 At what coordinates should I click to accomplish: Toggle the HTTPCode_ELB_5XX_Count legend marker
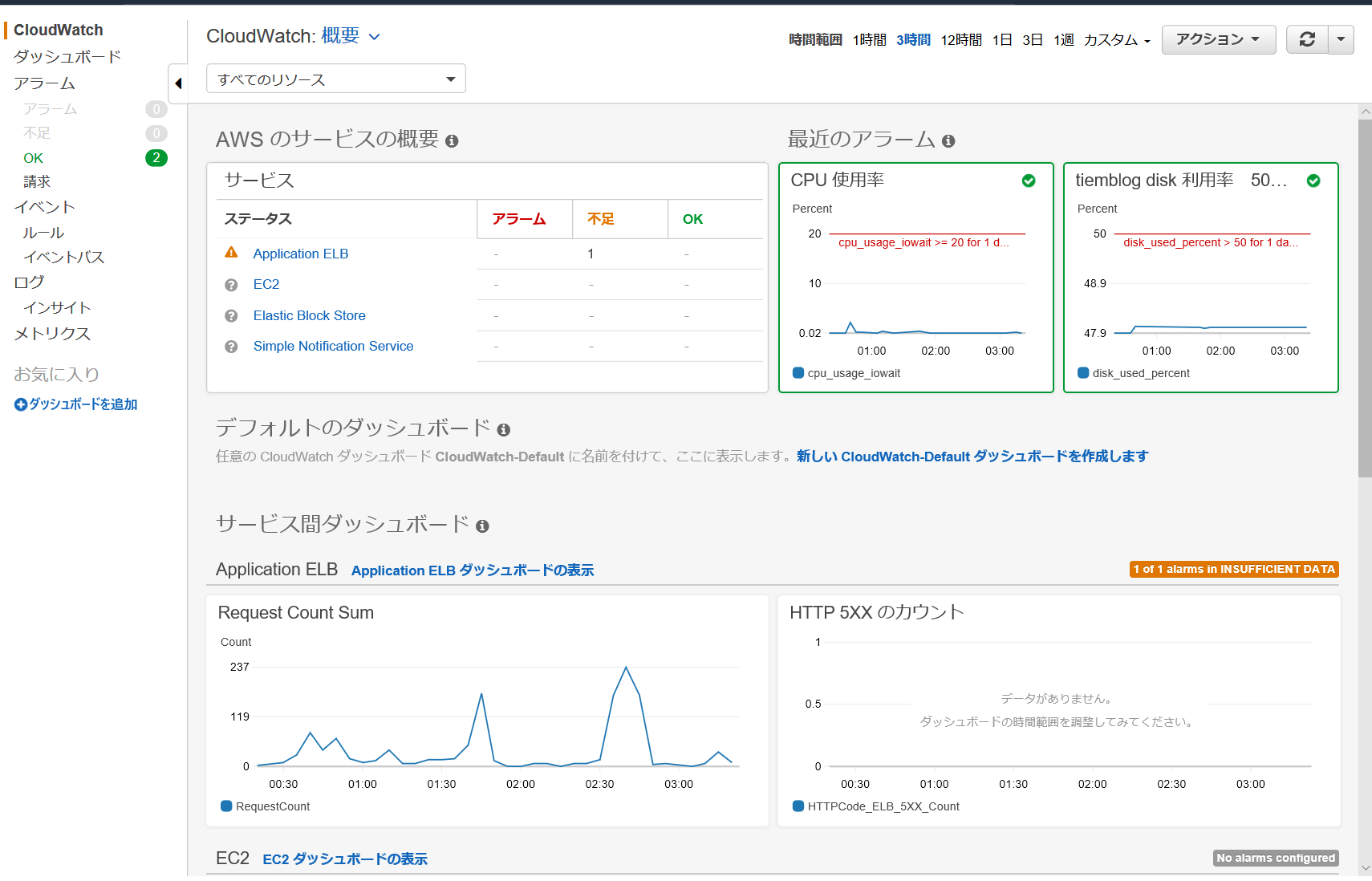pyautogui.click(x=798, y=806)
